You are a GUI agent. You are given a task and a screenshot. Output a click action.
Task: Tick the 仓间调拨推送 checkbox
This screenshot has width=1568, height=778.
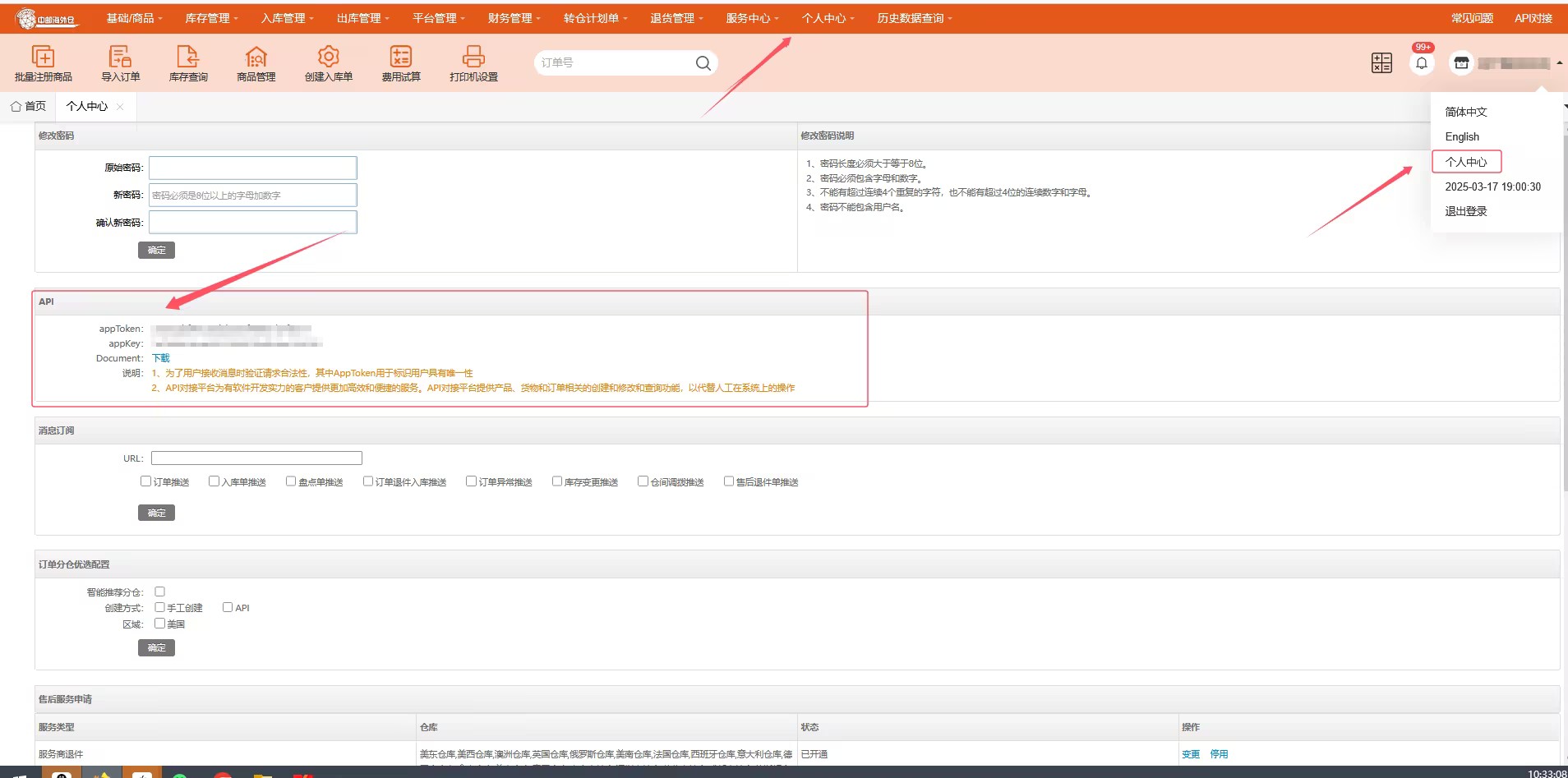tap(643, 481)
